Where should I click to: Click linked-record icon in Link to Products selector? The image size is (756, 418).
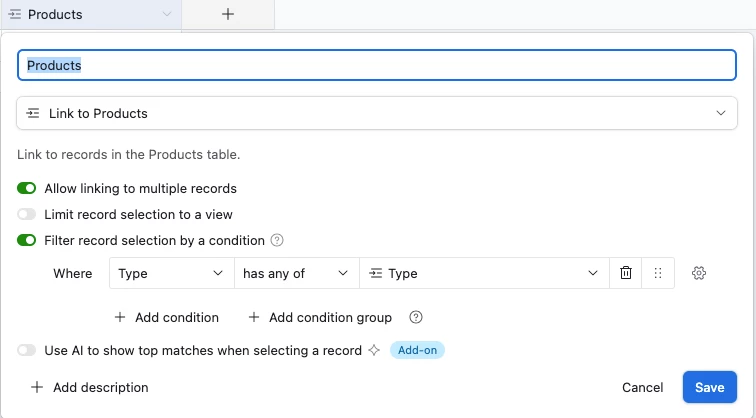click(33, 113)
